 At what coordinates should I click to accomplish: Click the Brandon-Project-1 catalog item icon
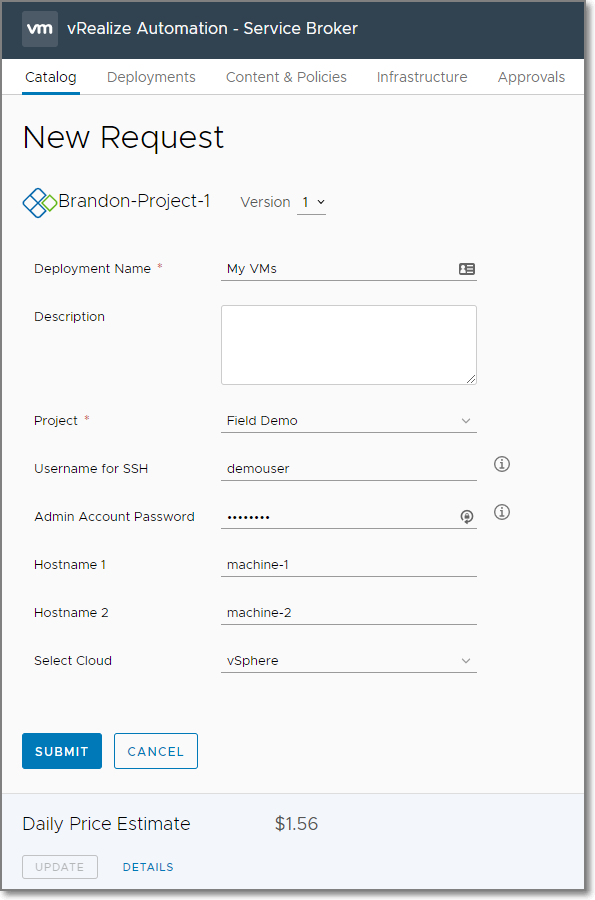(40, 203)
